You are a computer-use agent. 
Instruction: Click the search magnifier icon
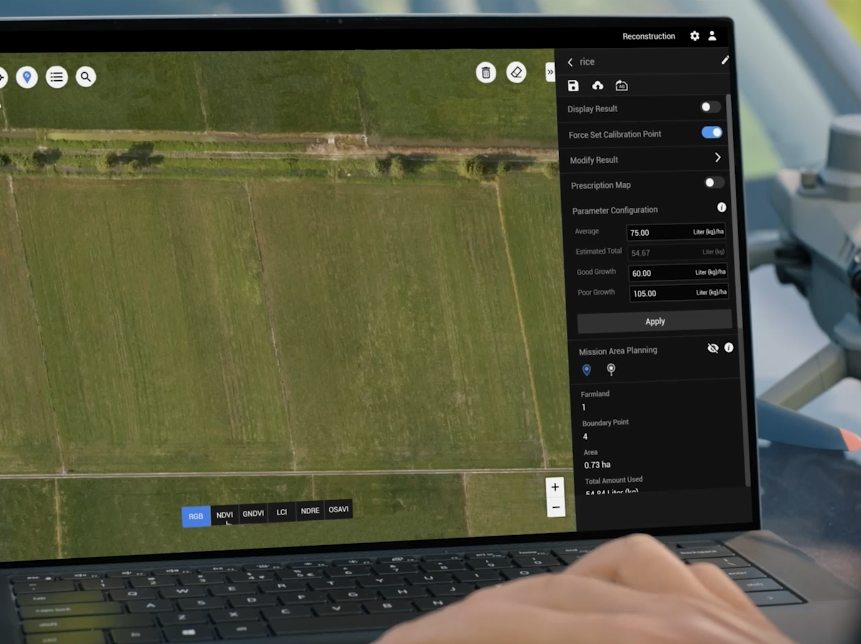tap(85, 75)
